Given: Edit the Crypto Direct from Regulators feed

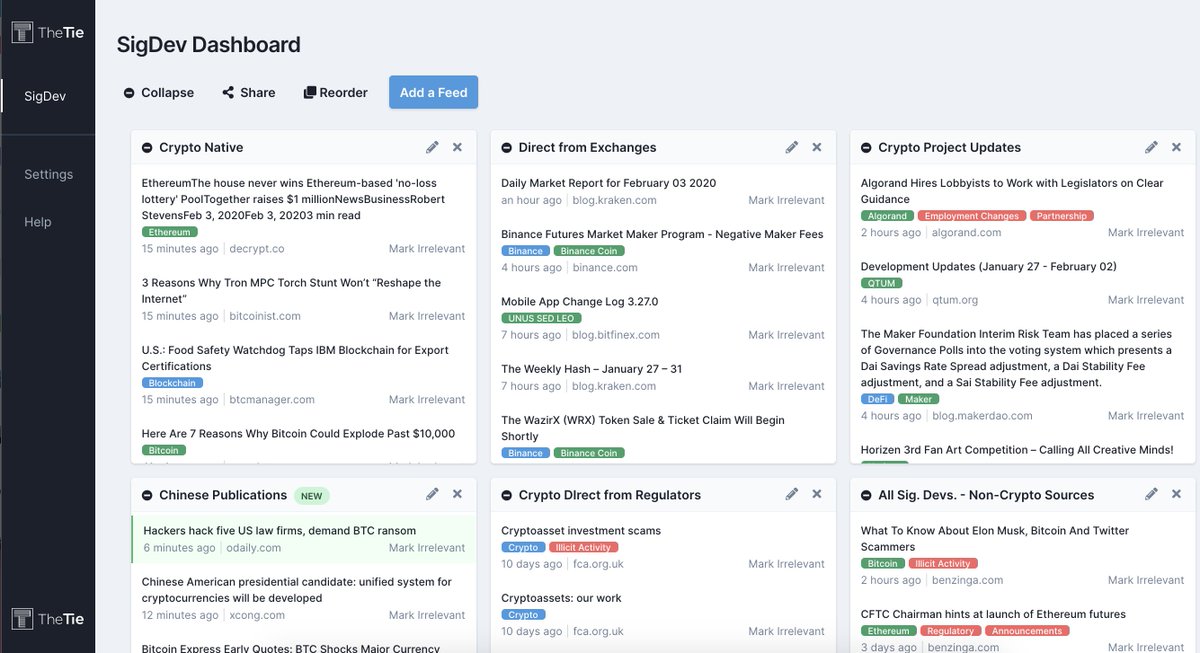Looking at the screenshot, I should pos(792,494).
